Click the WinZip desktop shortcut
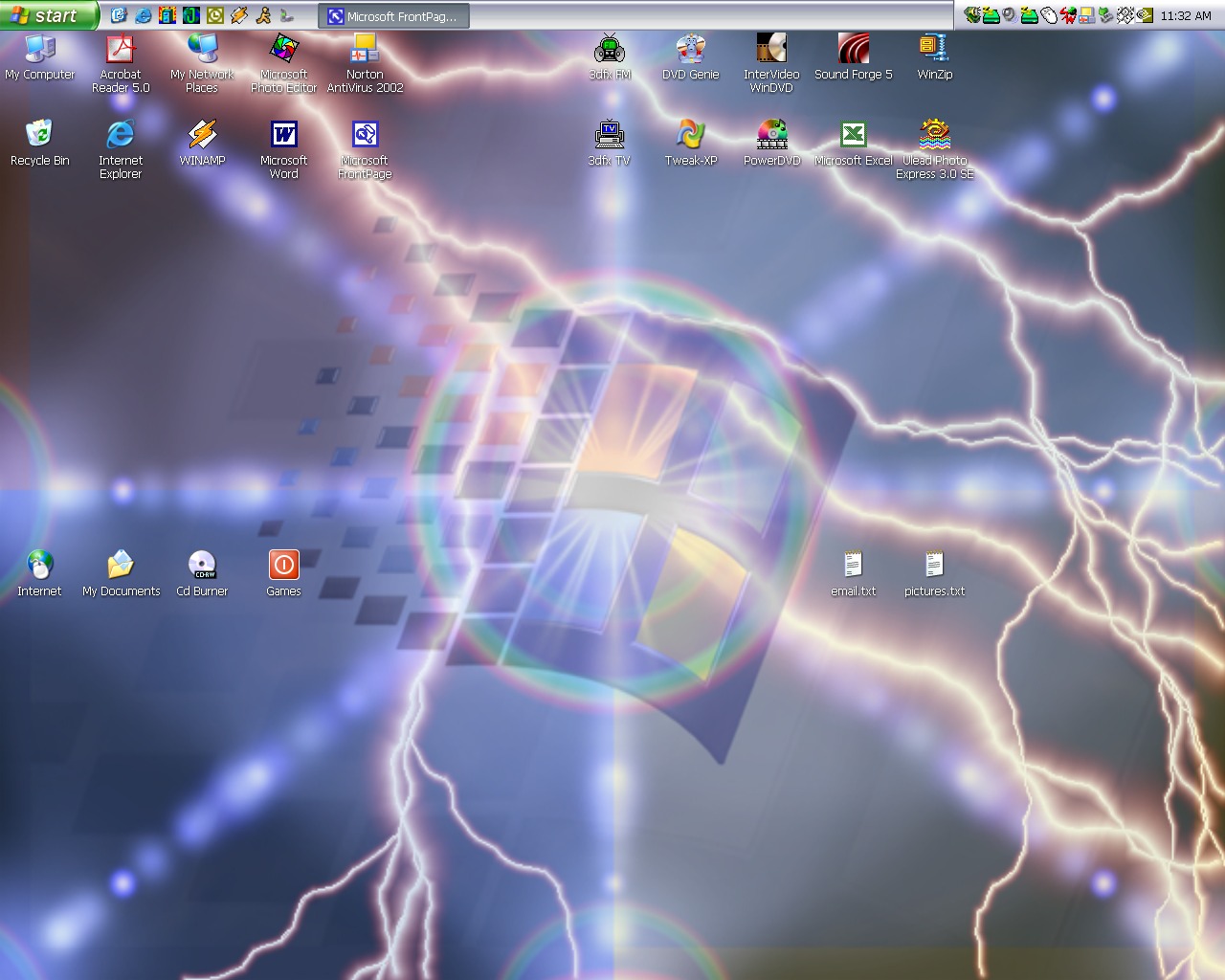 pos(935,57)
